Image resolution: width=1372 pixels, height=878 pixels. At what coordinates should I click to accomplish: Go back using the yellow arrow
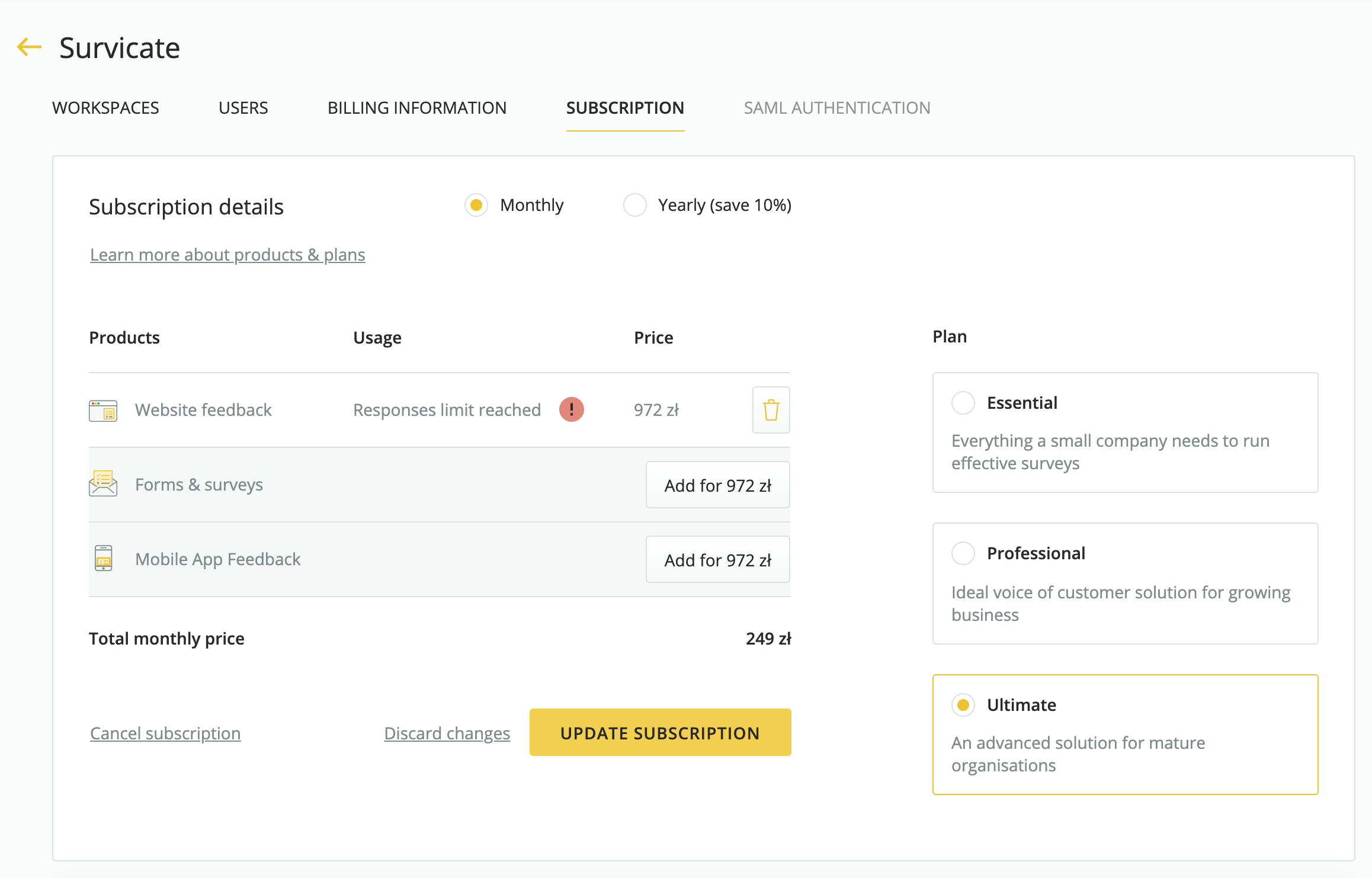point(29,47)
